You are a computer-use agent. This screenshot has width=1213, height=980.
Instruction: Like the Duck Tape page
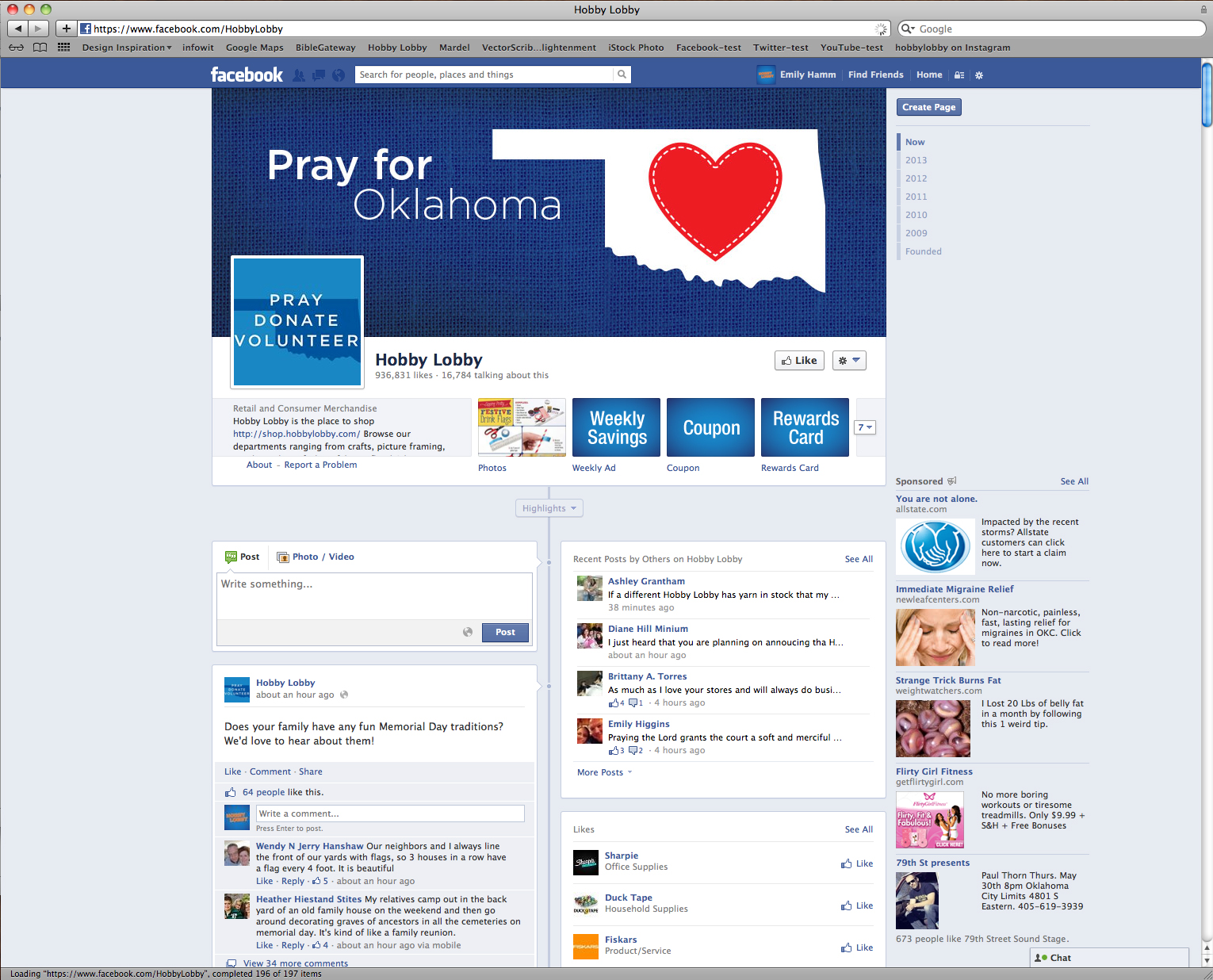tap(857, 905)
